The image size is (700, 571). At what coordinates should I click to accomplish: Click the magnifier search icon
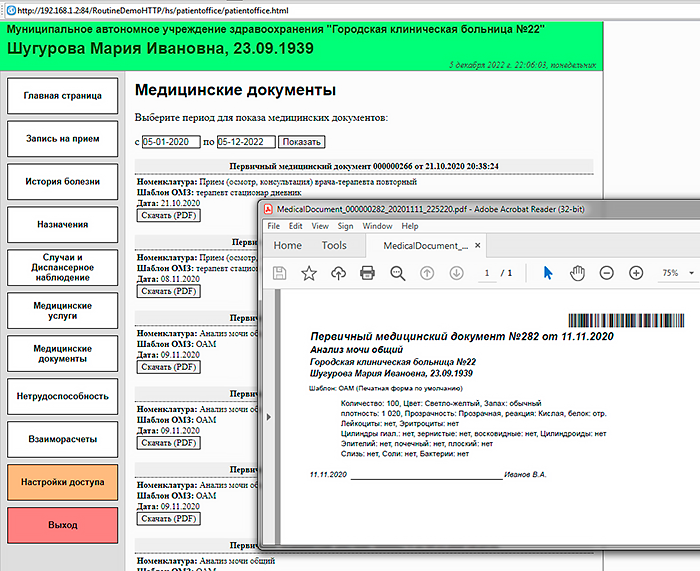pyautogui.click(x=397, y=273)
